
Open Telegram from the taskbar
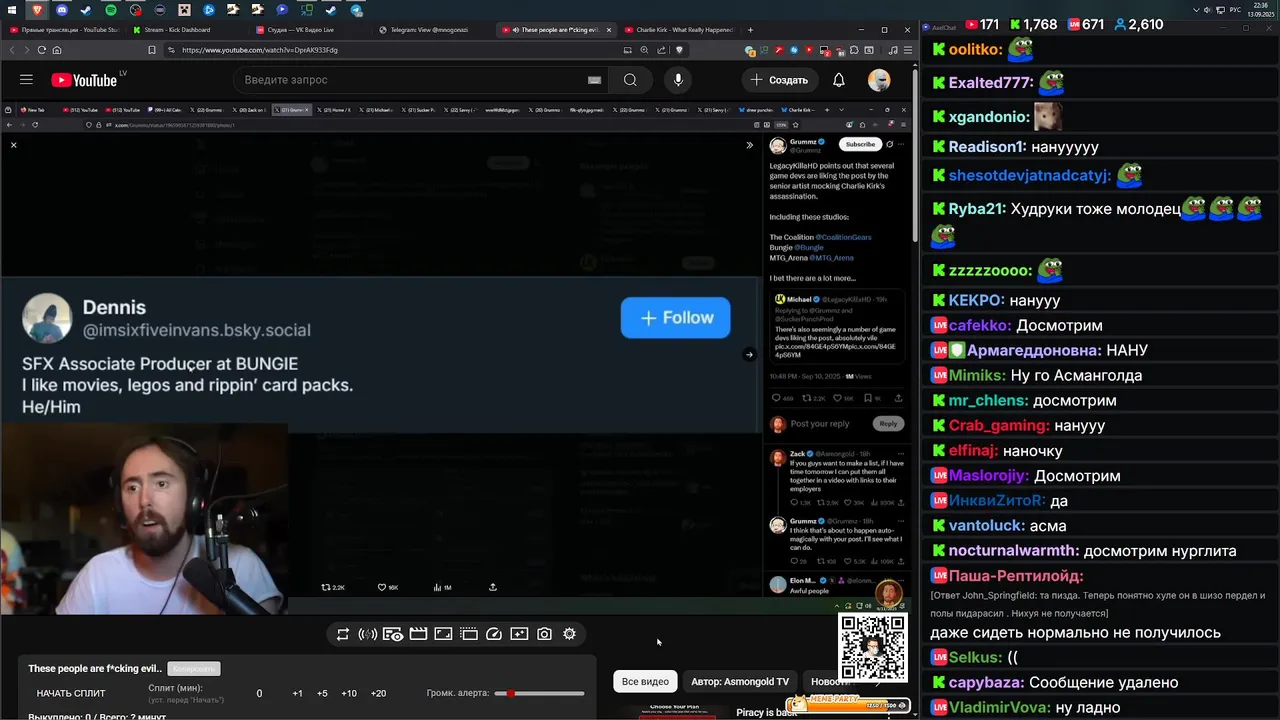pyautogui.click(x=356, y=10)
